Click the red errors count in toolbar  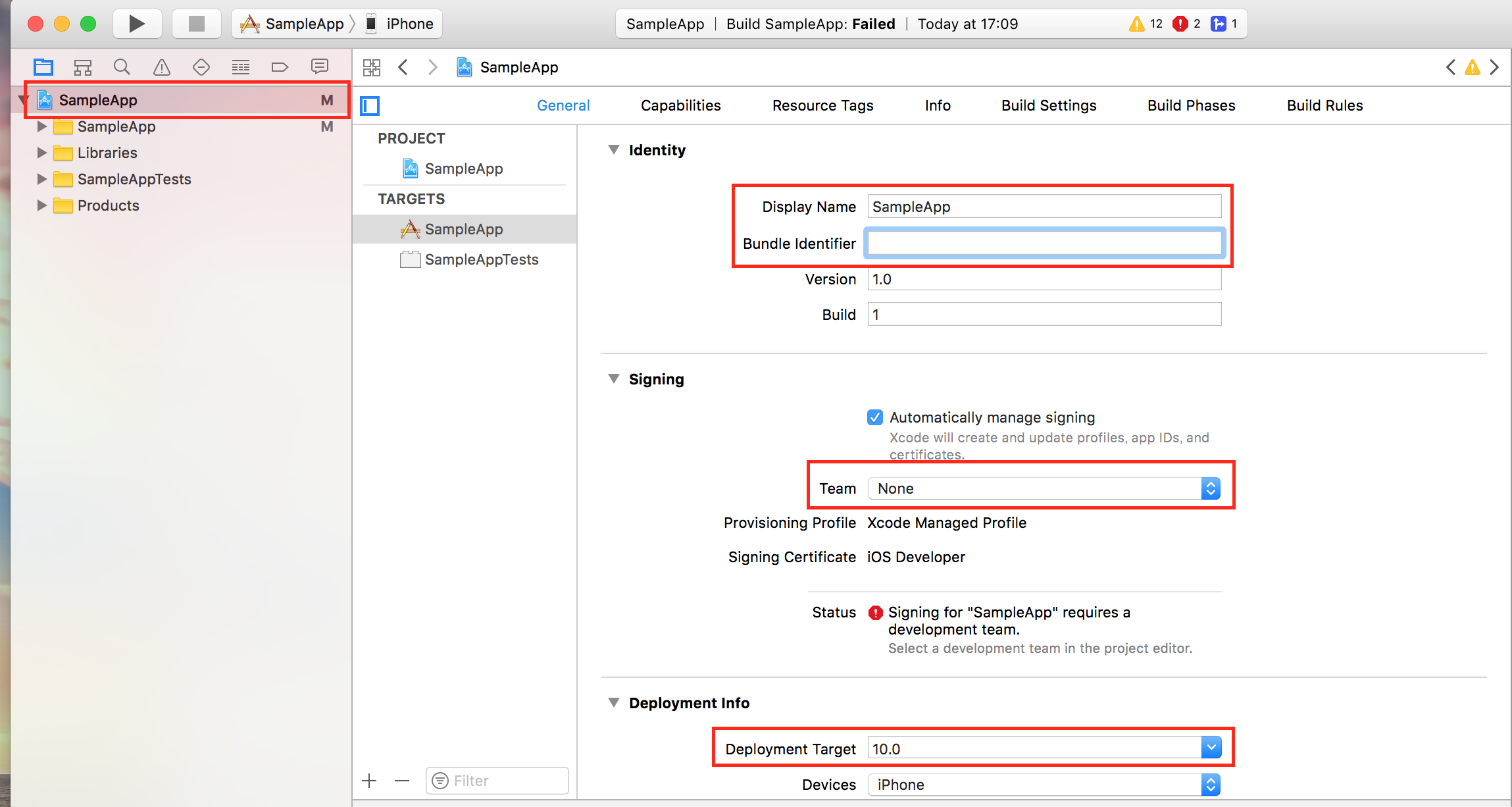pos(1186,24)
